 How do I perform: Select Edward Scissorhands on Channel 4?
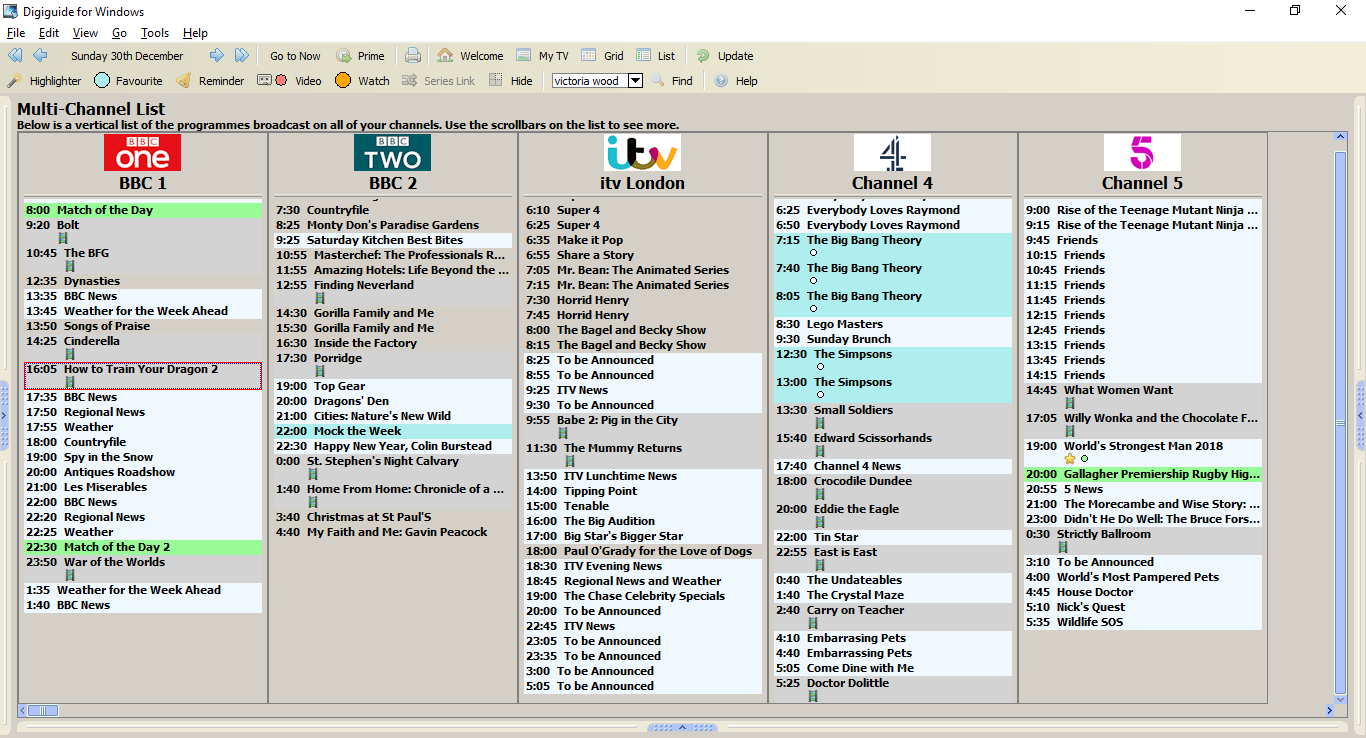click(893, 445)
